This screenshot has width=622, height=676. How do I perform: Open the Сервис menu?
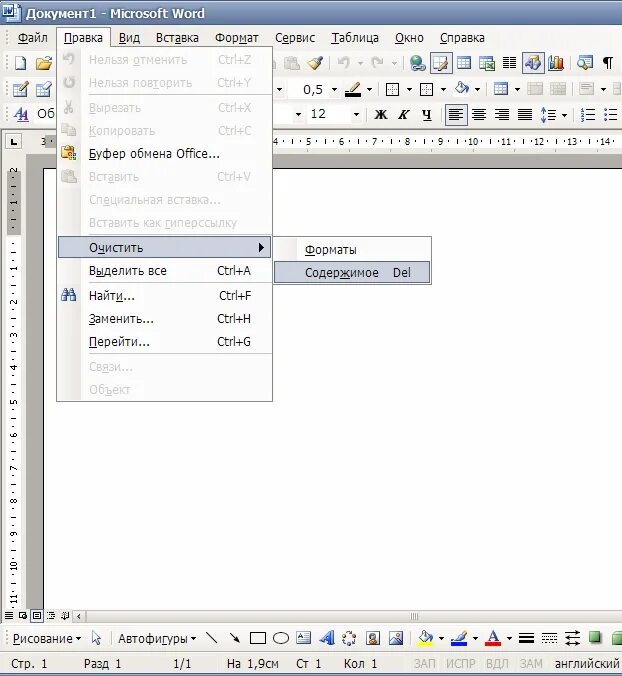295,38
